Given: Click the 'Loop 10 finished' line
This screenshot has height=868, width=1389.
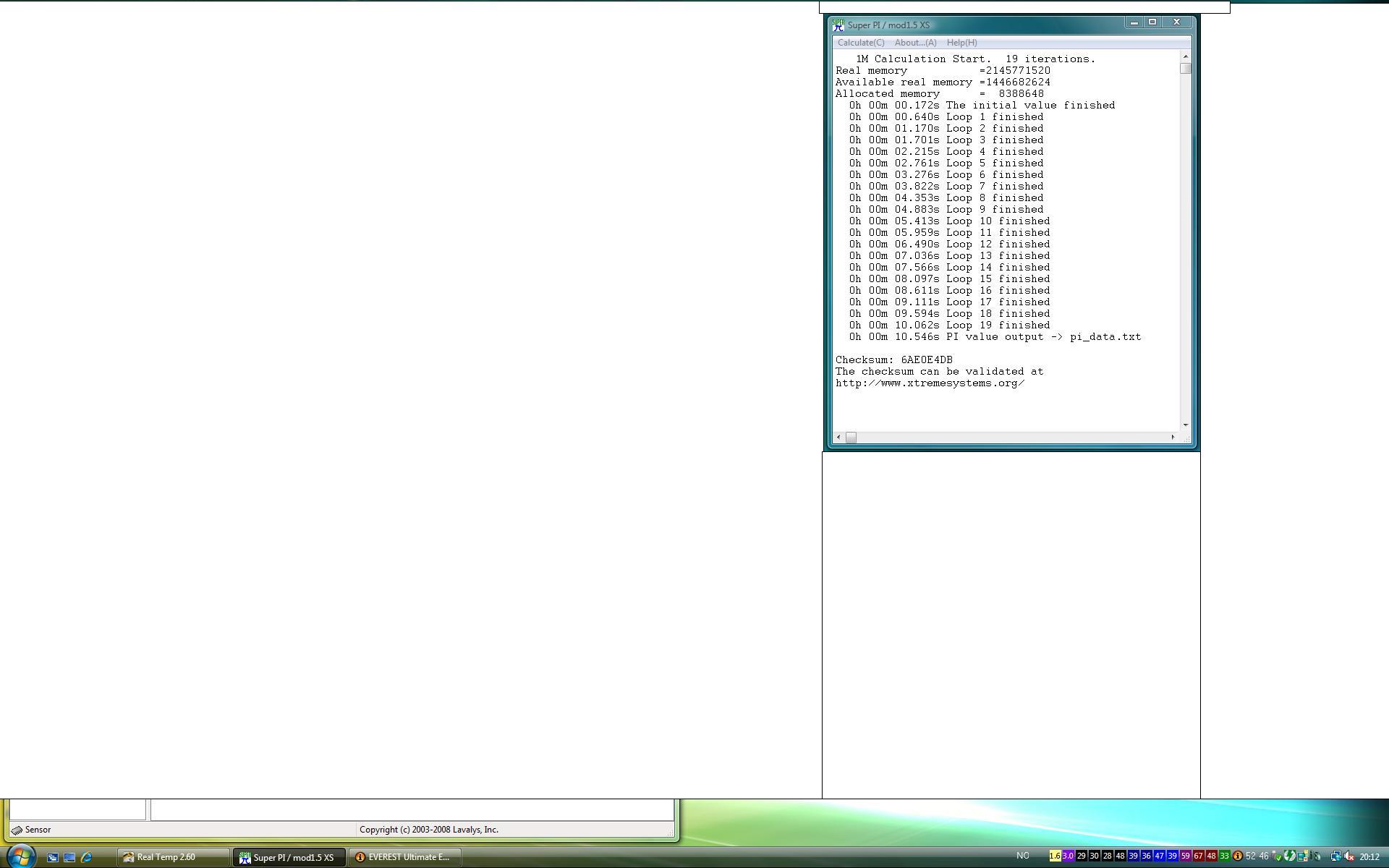Looking at the screenshot, I should click(x=949, y=221).
